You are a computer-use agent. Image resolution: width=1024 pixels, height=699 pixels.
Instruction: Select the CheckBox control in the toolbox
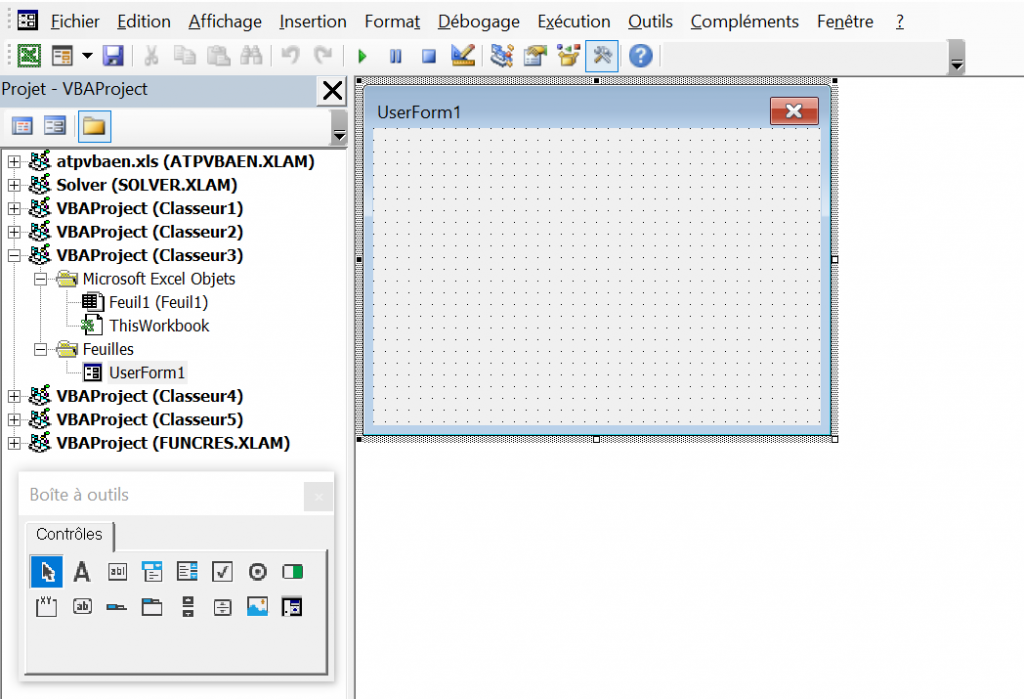coord(221,571)
